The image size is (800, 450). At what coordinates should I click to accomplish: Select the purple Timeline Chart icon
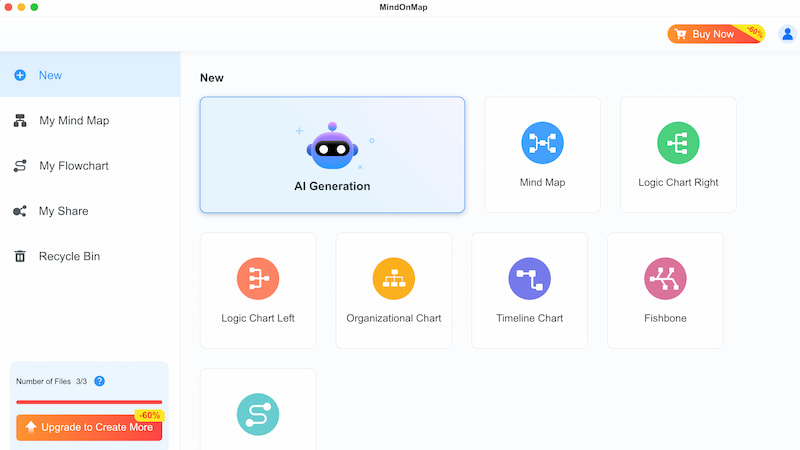click(x=530, y=279)
